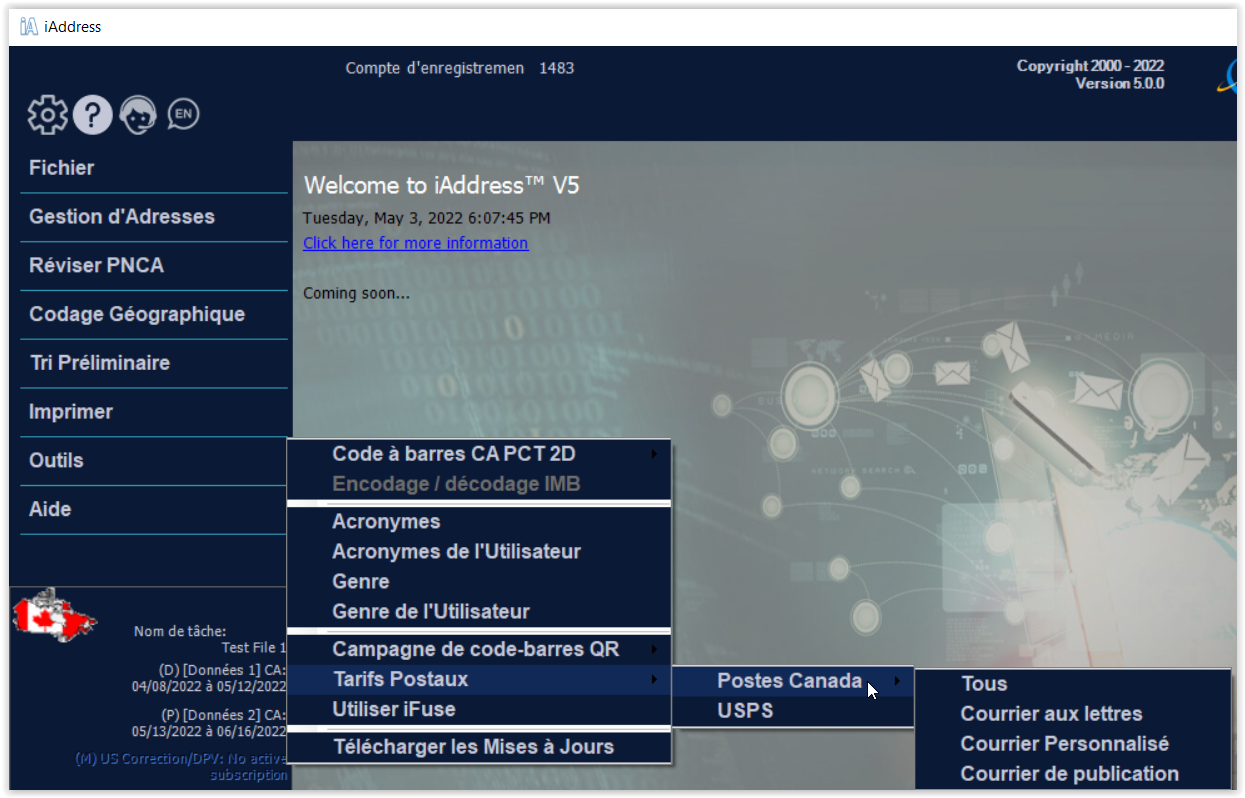Click the '04/08/2022 à 05/12/2022' date range
This screenshot has width=1245, height=798.
(209, 686)
